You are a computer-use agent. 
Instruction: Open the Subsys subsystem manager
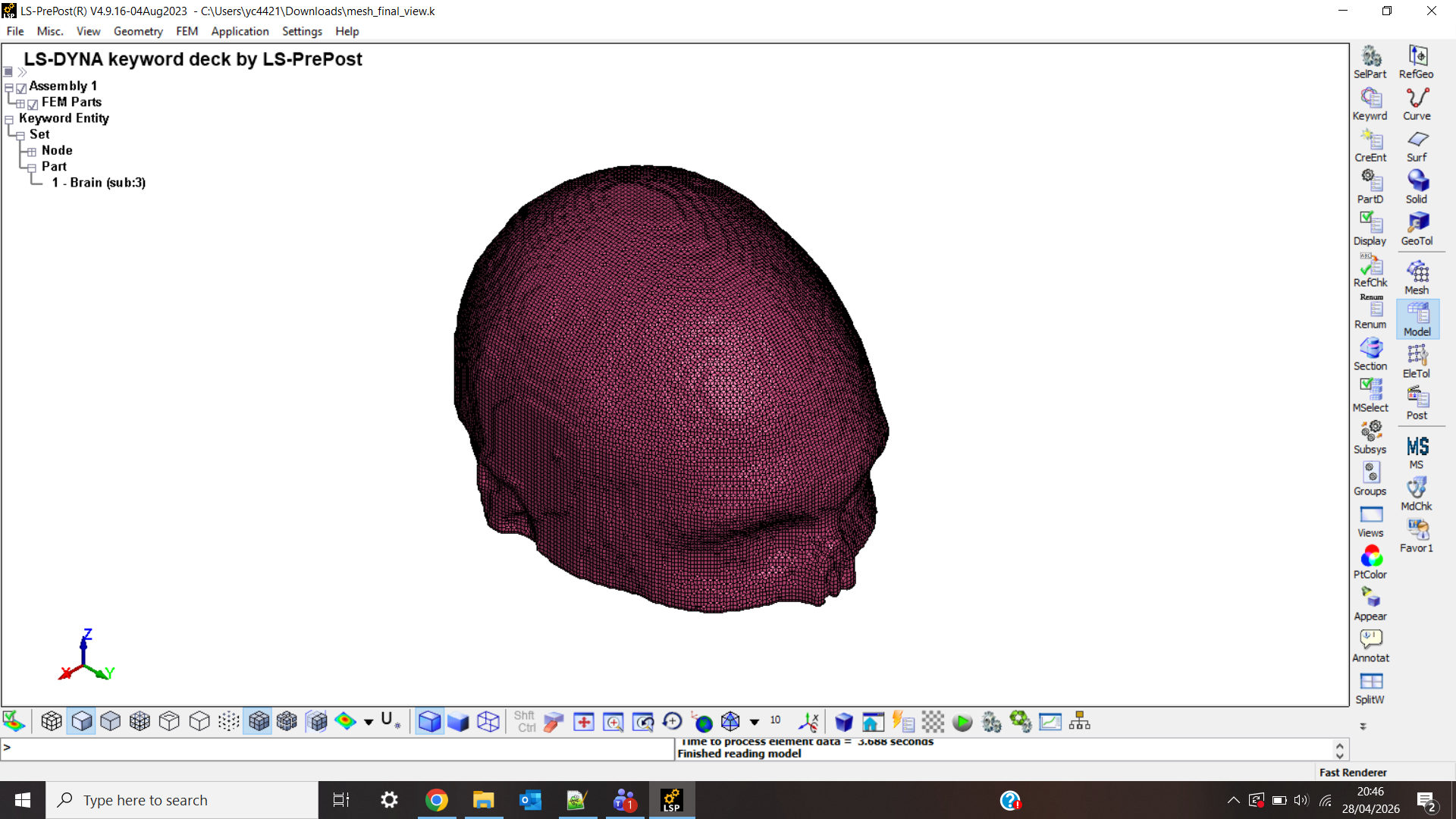[x=1370, y=438]
